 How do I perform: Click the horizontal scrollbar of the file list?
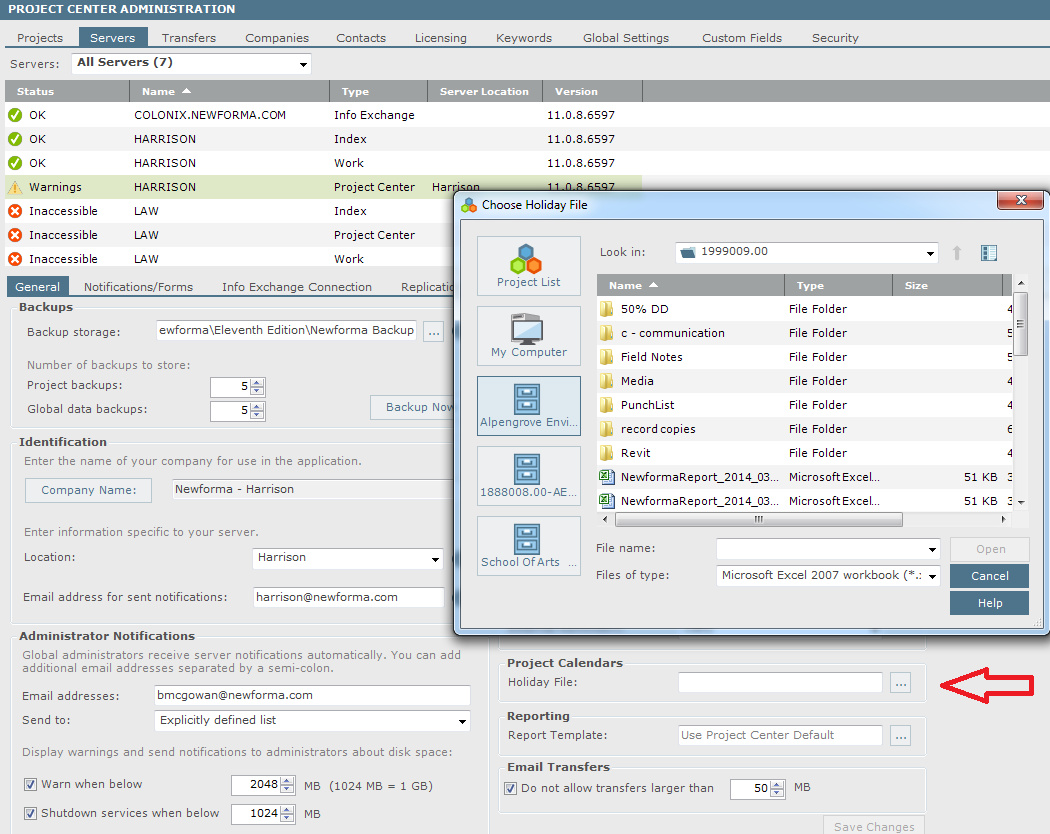point(759,520)
